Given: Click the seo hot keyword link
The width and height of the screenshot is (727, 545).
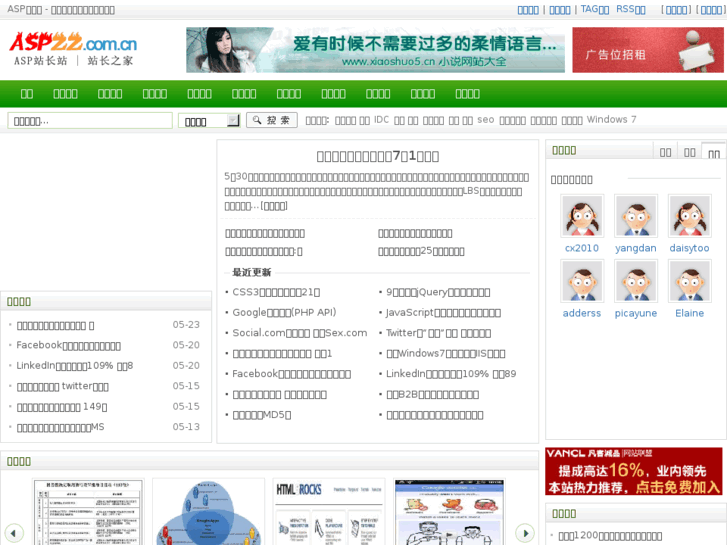Looking at the screenshot, I should tap(485, 120).
